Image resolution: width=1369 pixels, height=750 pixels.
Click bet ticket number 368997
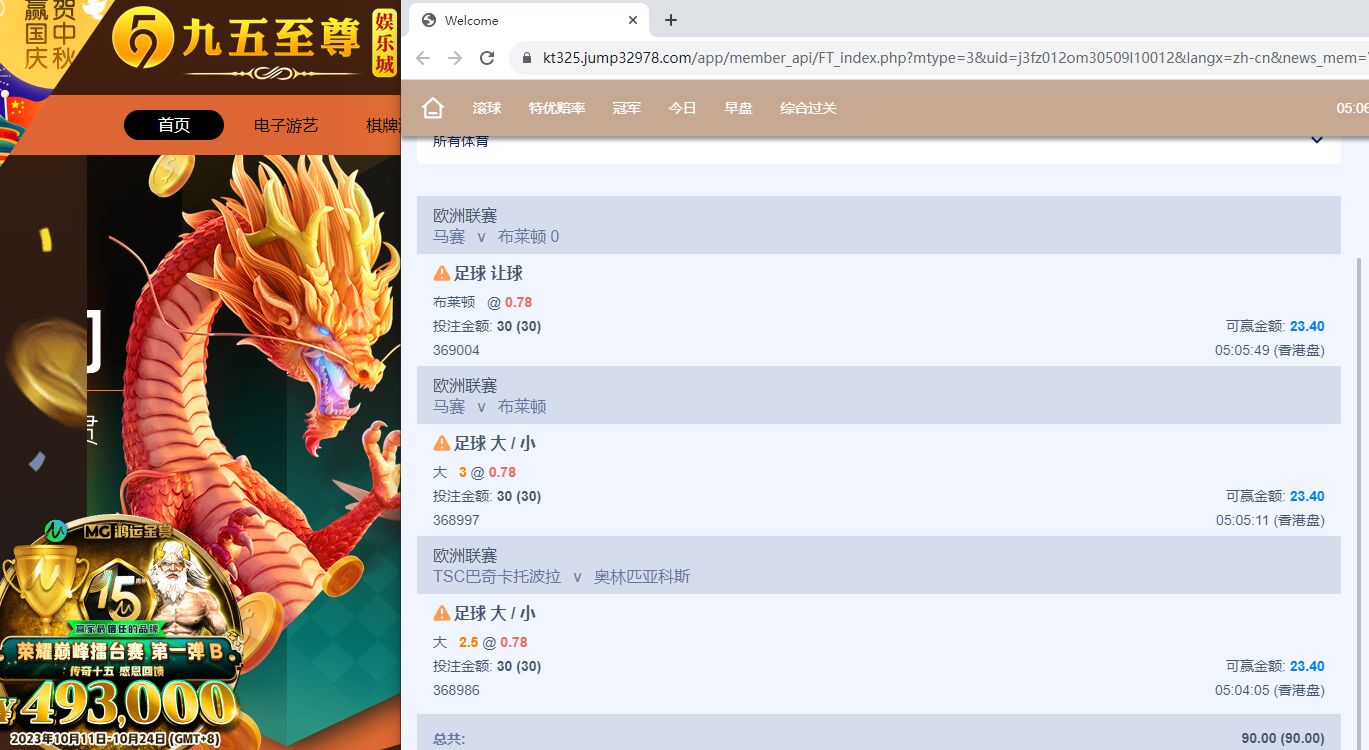coord(456,521)
